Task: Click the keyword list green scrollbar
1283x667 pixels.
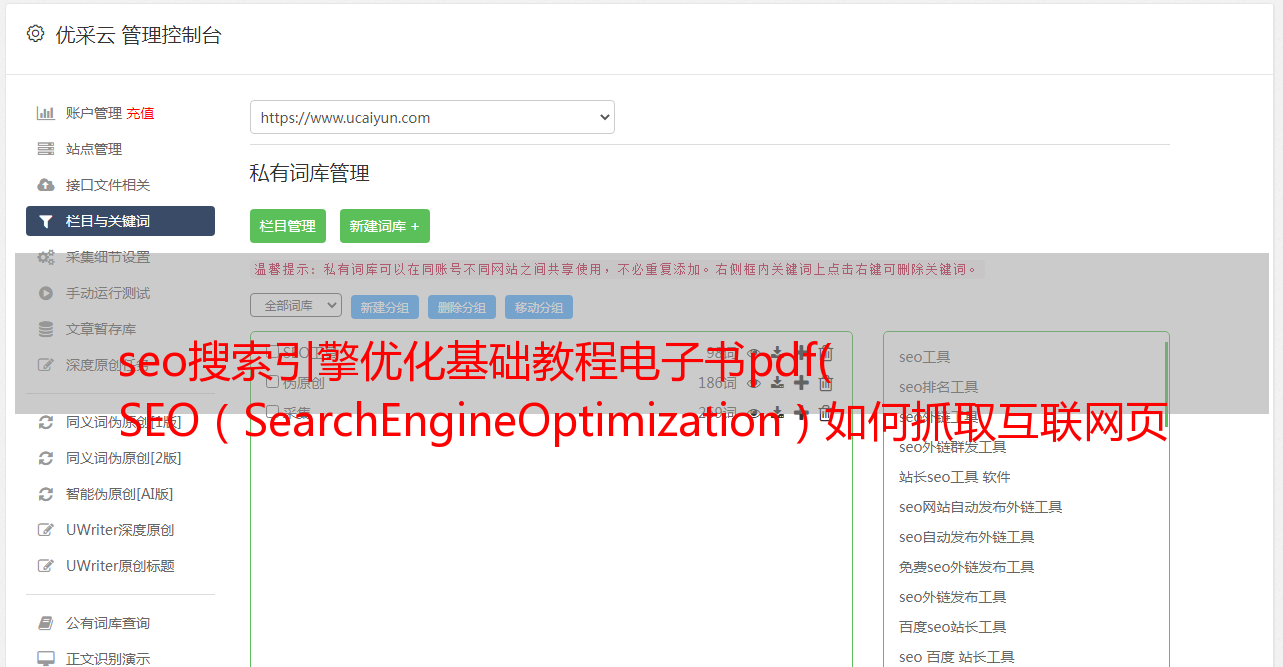Action: point(1166,385)
